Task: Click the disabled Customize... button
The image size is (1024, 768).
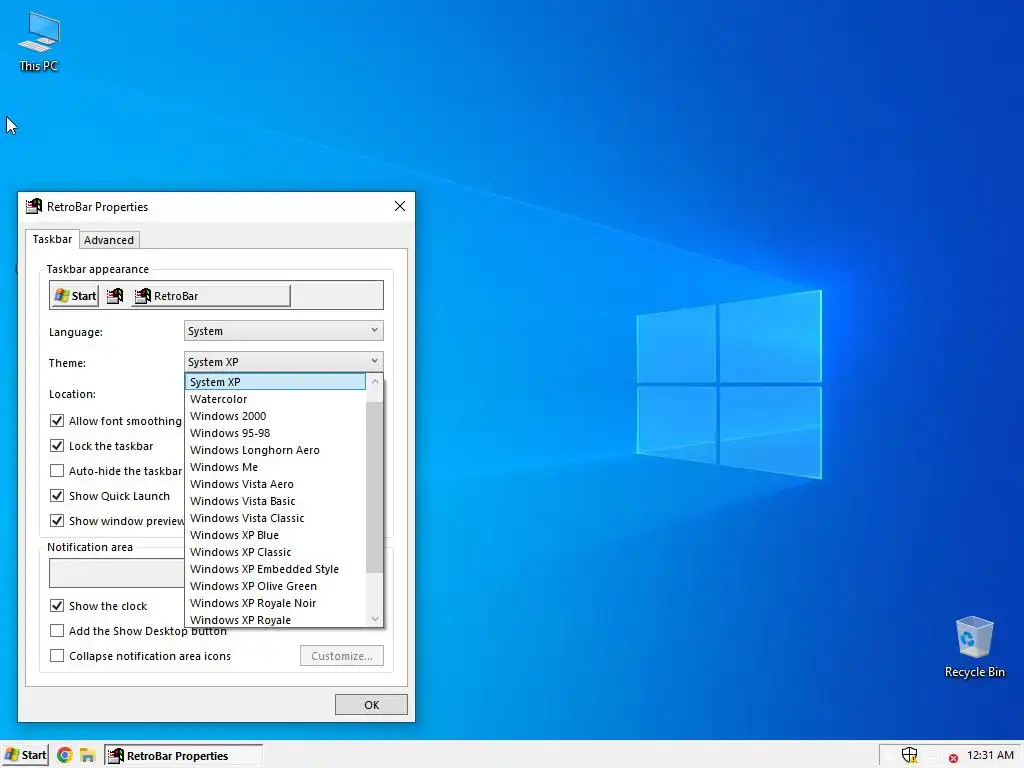Action: coord(342,656)
